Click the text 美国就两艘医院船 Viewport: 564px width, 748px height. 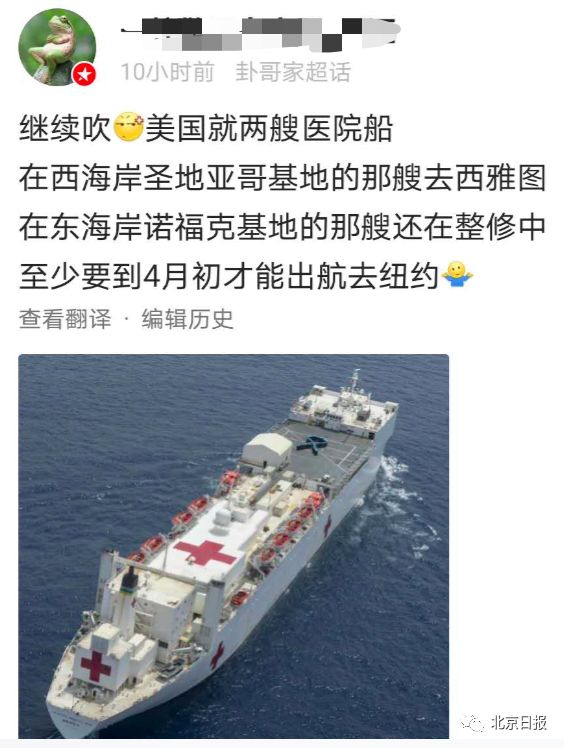click(x=269, y=128)
